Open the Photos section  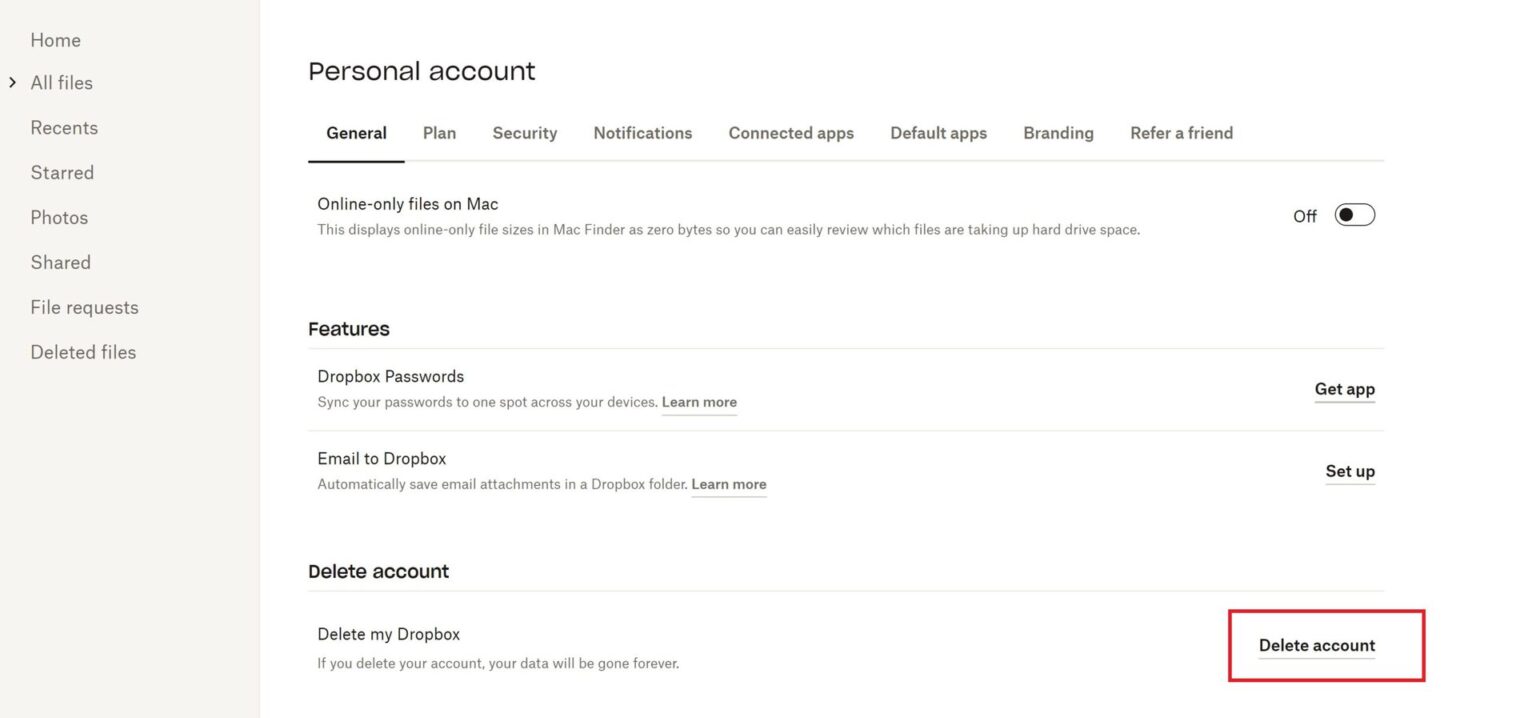(58, 217)
